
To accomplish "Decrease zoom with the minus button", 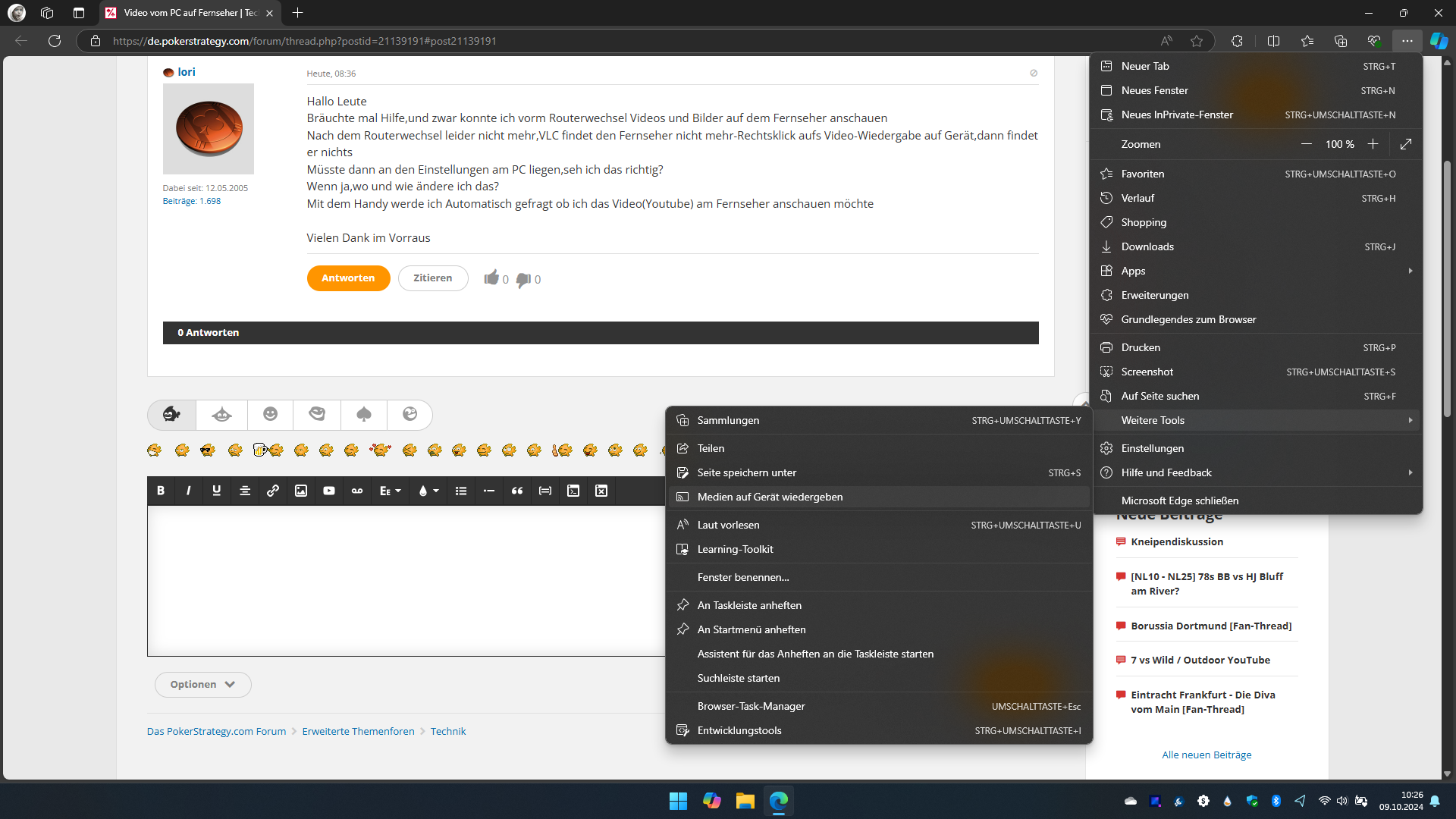I will [1306, 144].
